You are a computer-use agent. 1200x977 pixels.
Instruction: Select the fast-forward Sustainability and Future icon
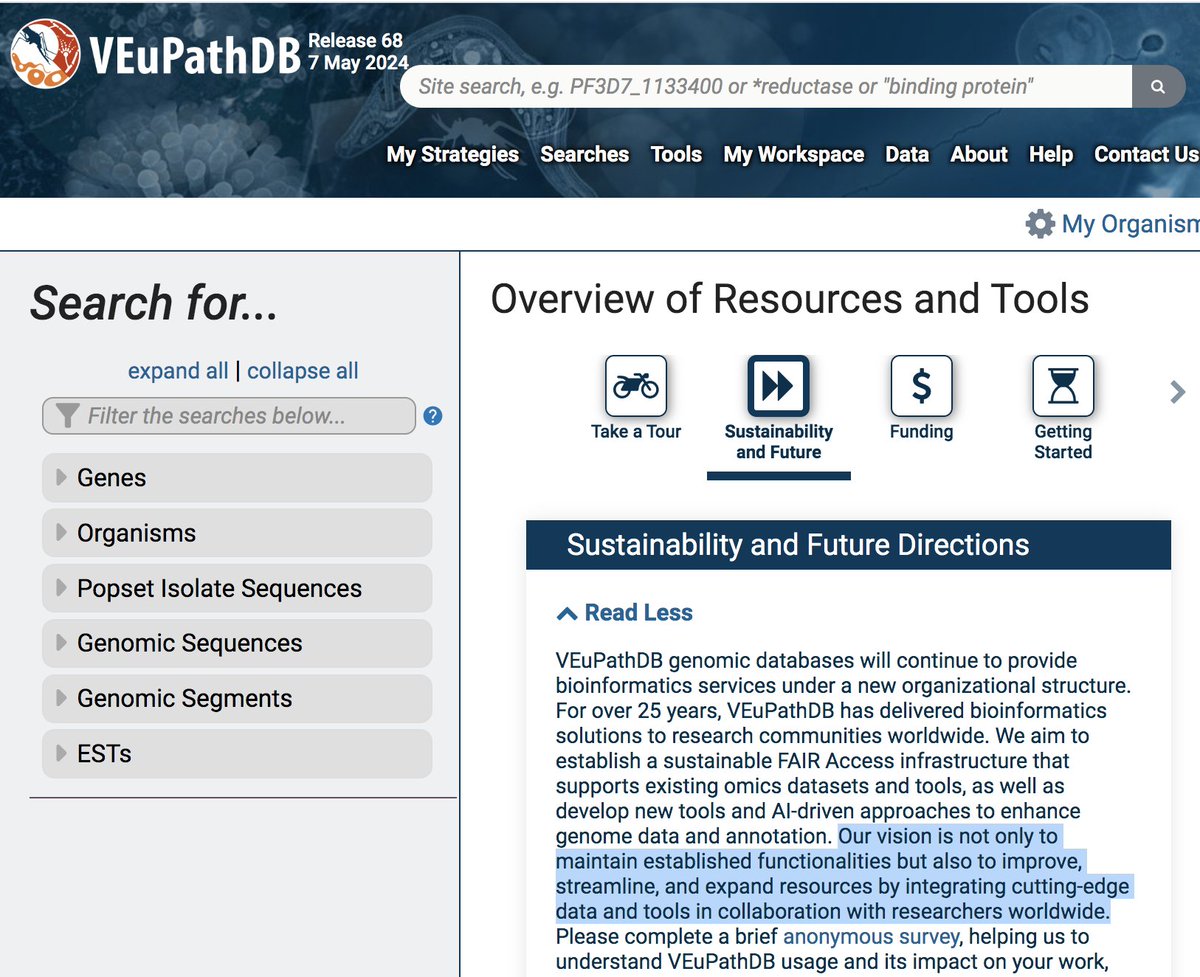pos(778,386)
